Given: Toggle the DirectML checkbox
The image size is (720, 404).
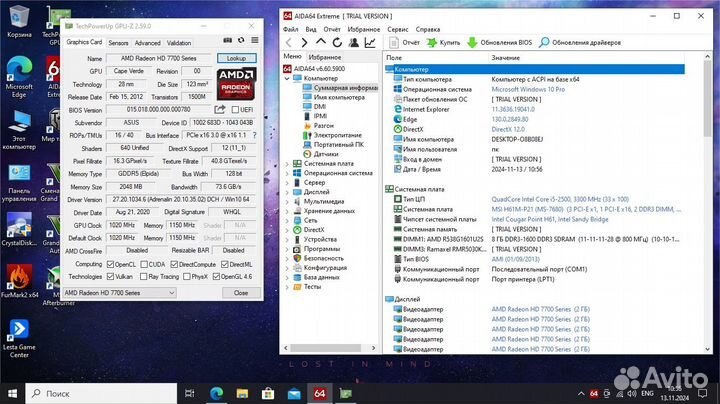Looking at the screenshot, I should click(x=225, y=264).
